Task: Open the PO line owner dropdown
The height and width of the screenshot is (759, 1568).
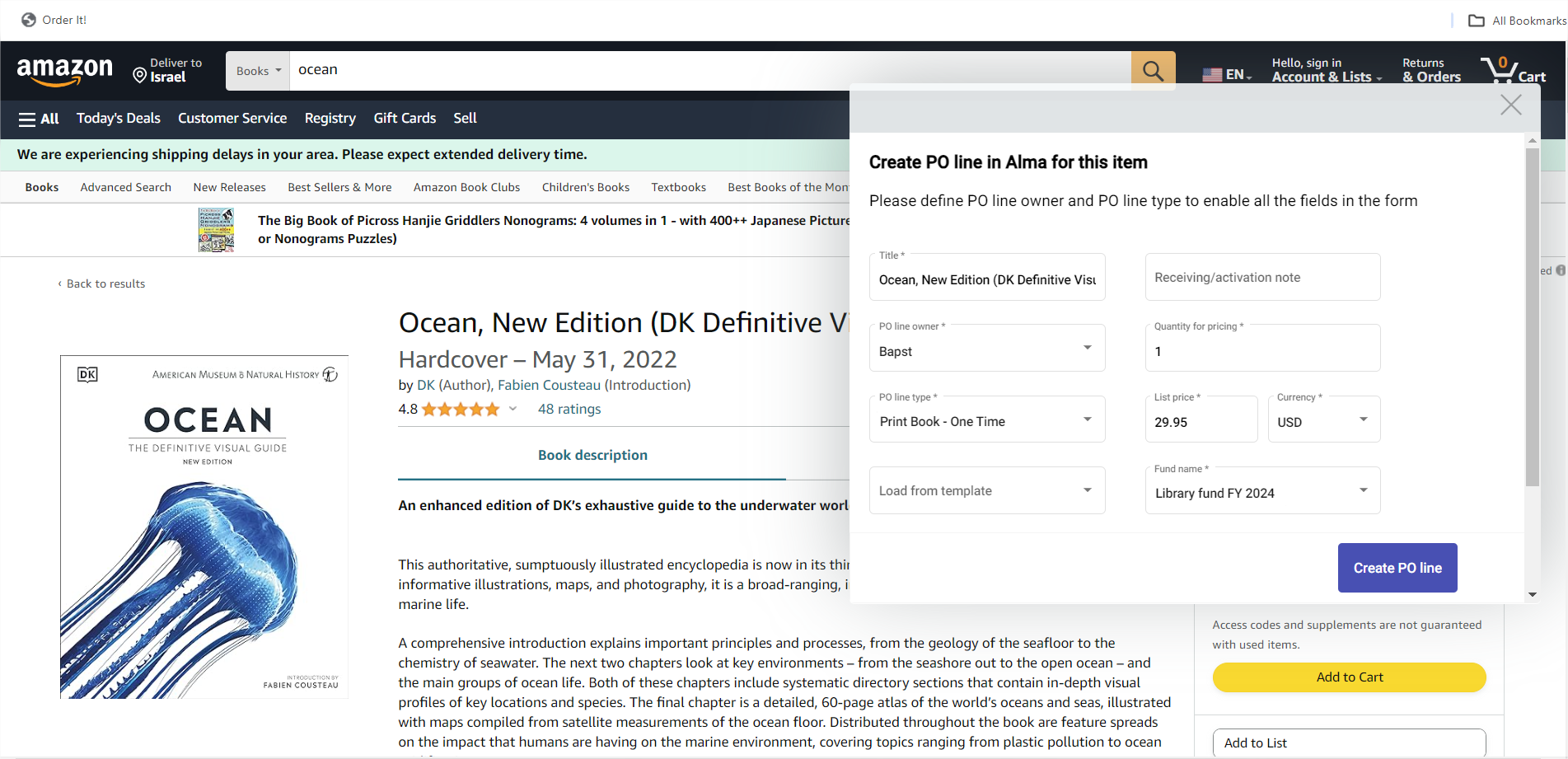Action: pyautogui.click(x=987, y=348)
